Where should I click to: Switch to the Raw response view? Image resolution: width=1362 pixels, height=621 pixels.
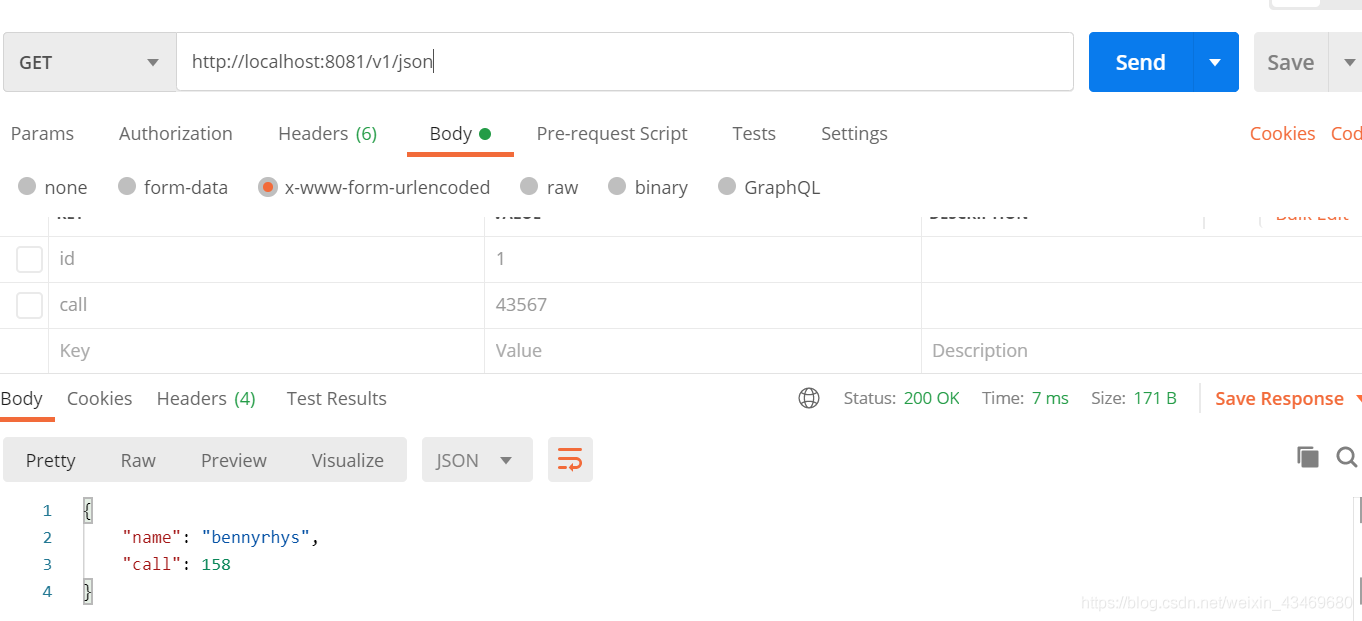click(137, 459)
